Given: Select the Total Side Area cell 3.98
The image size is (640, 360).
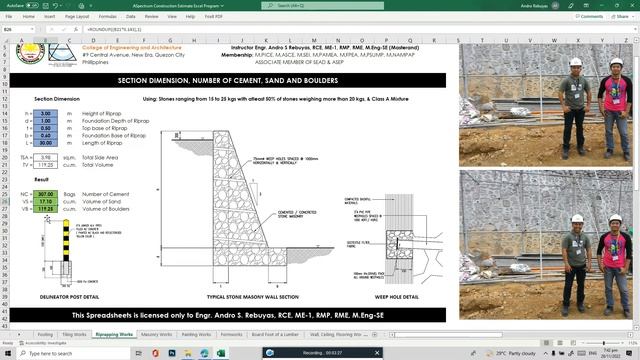Looking at the screenshot, I should (x=45, y=158).
